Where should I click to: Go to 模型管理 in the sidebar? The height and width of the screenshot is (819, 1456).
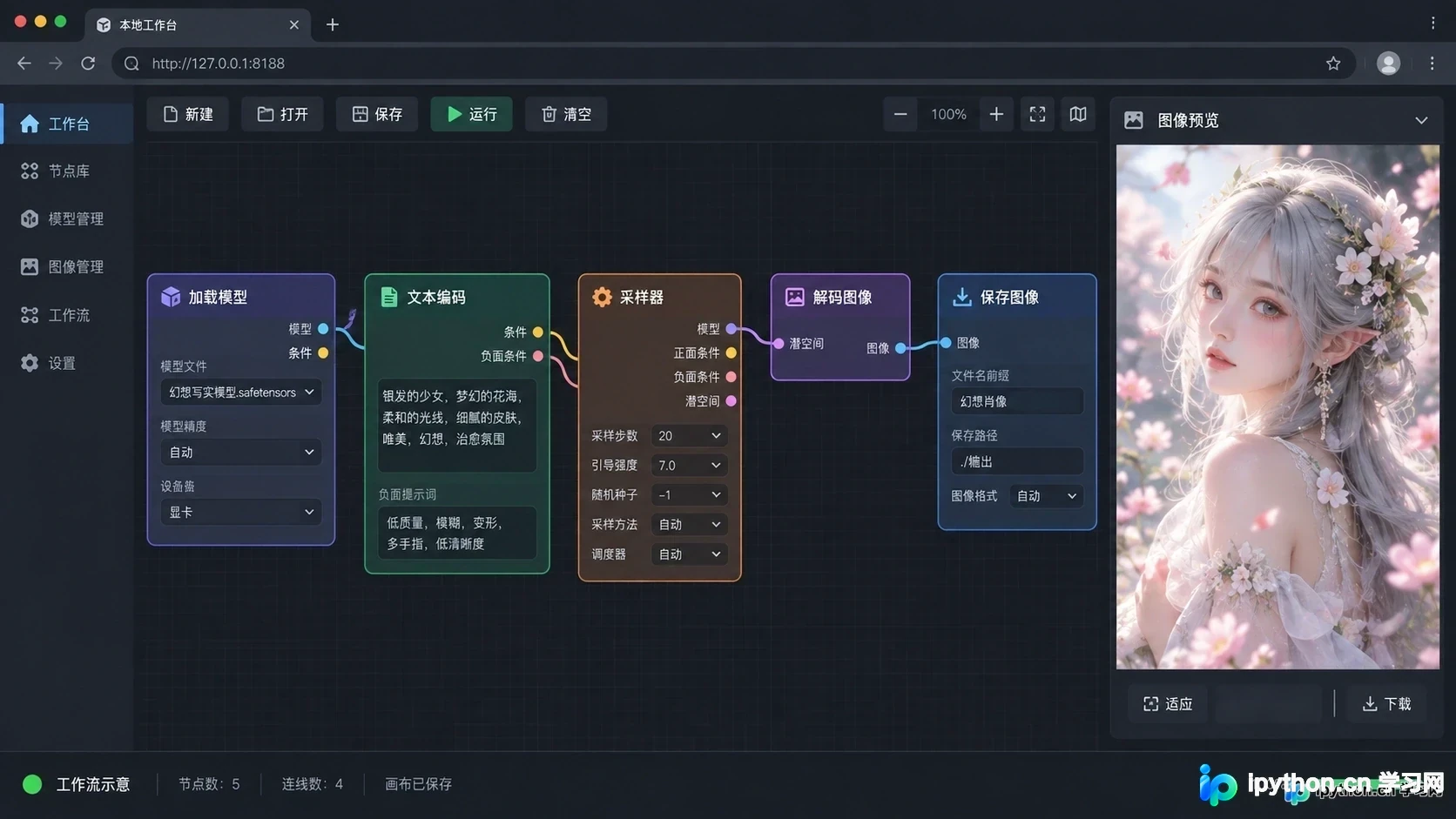pos(67,219)
